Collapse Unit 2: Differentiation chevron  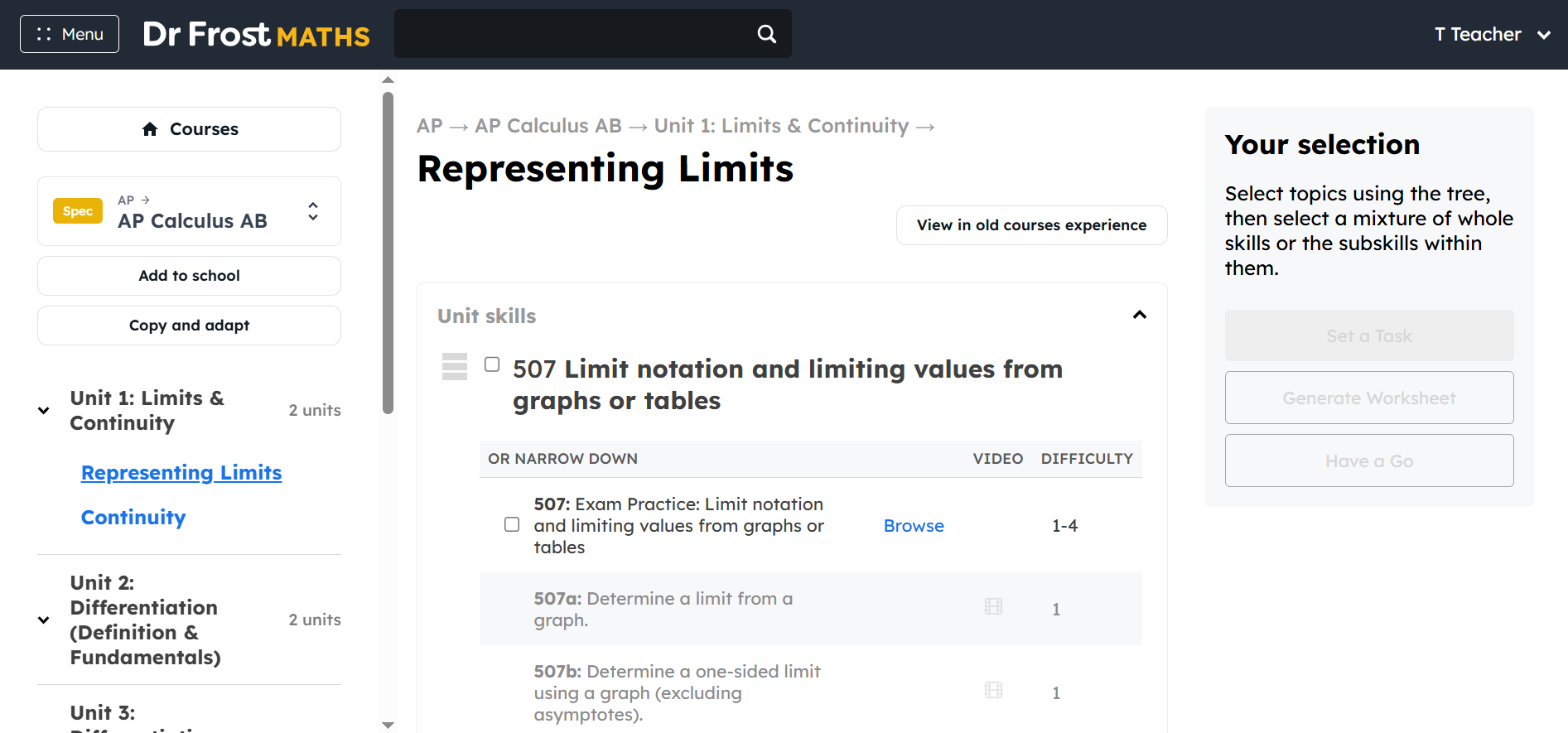coord(44,620)
